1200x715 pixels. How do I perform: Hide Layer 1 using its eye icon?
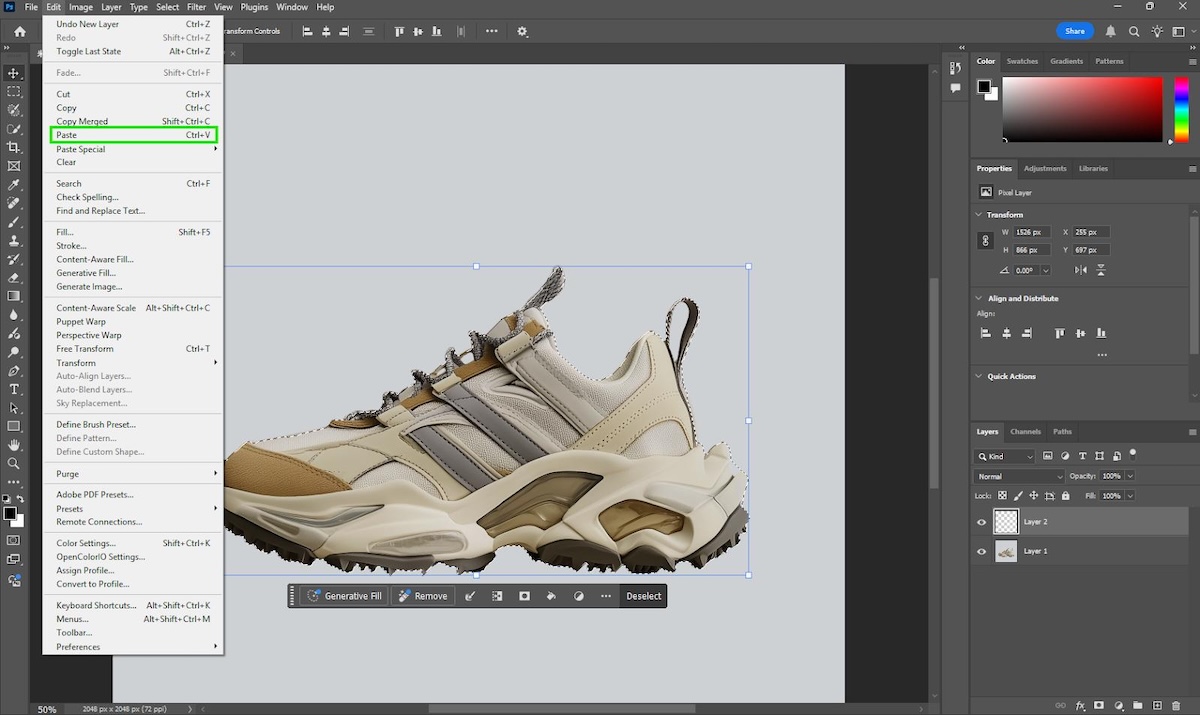click(982, 551)
